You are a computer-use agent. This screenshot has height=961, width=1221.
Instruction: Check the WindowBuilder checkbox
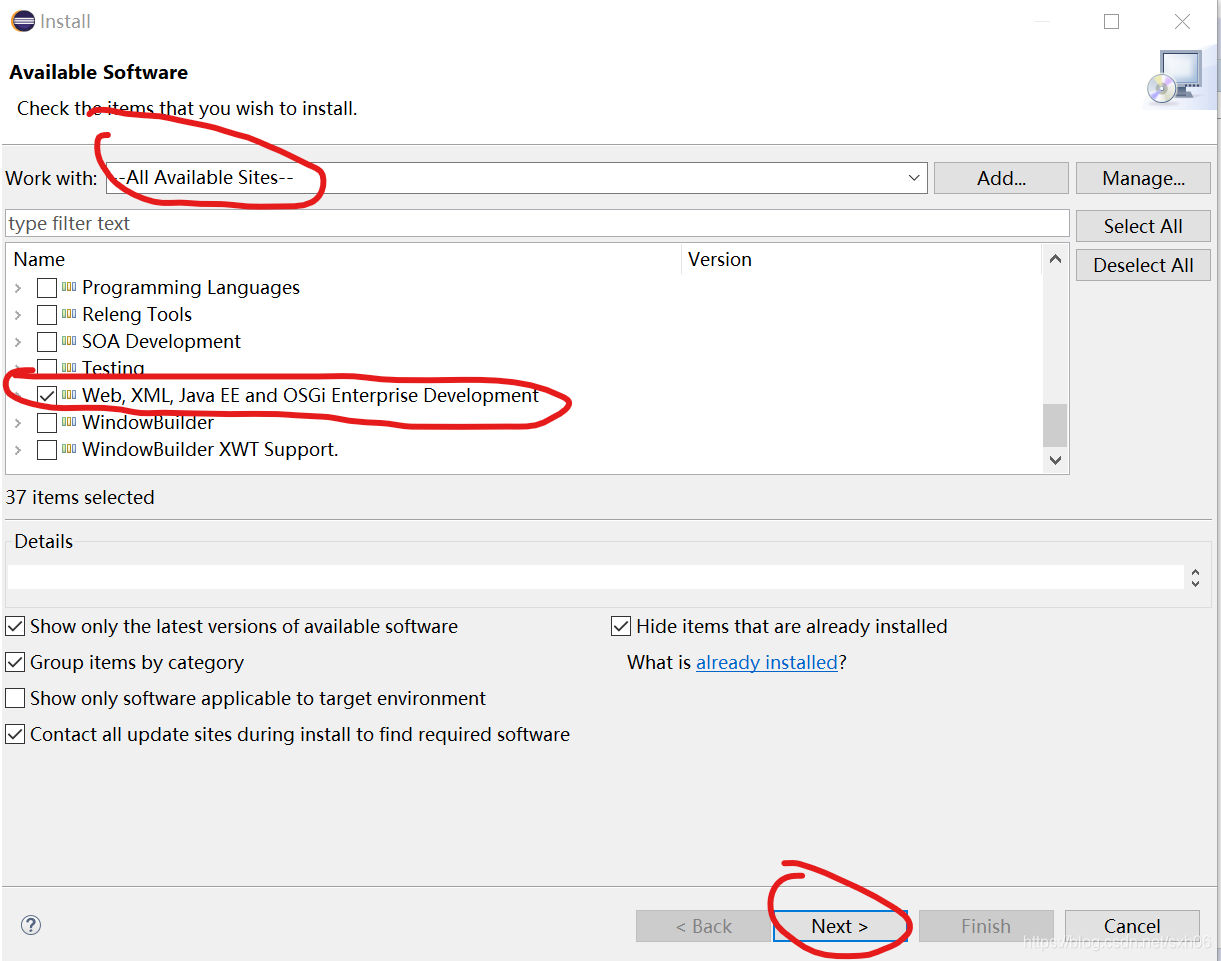coord(47,423)
